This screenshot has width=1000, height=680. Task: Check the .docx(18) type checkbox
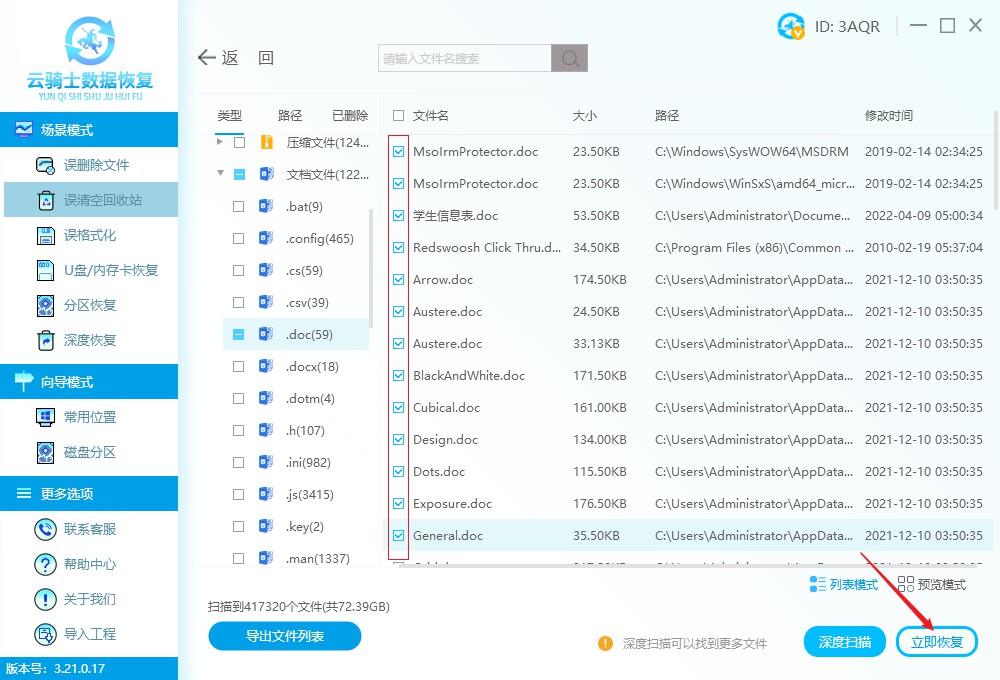239,367
